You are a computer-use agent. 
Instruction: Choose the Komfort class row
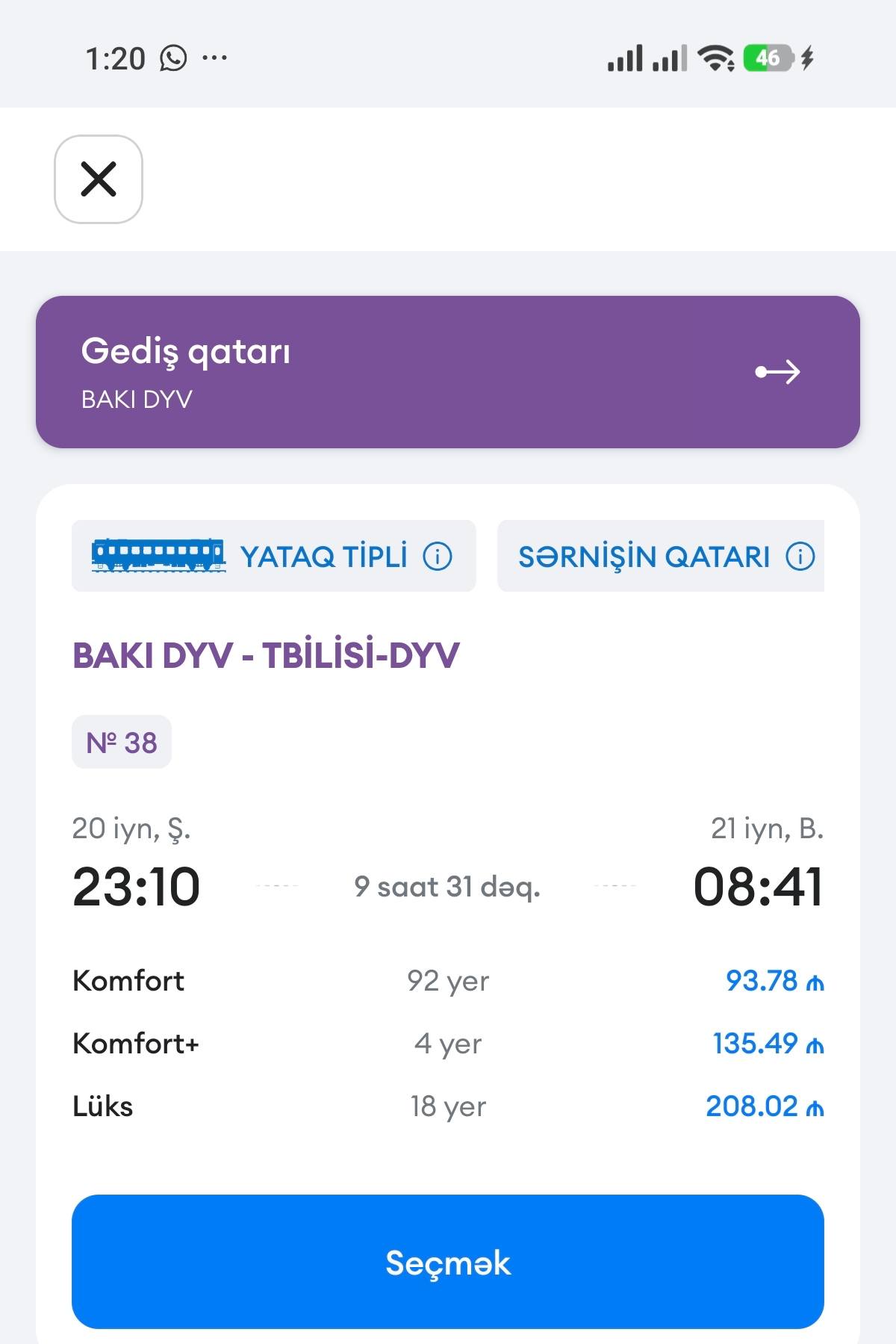(x=448, y=980)
